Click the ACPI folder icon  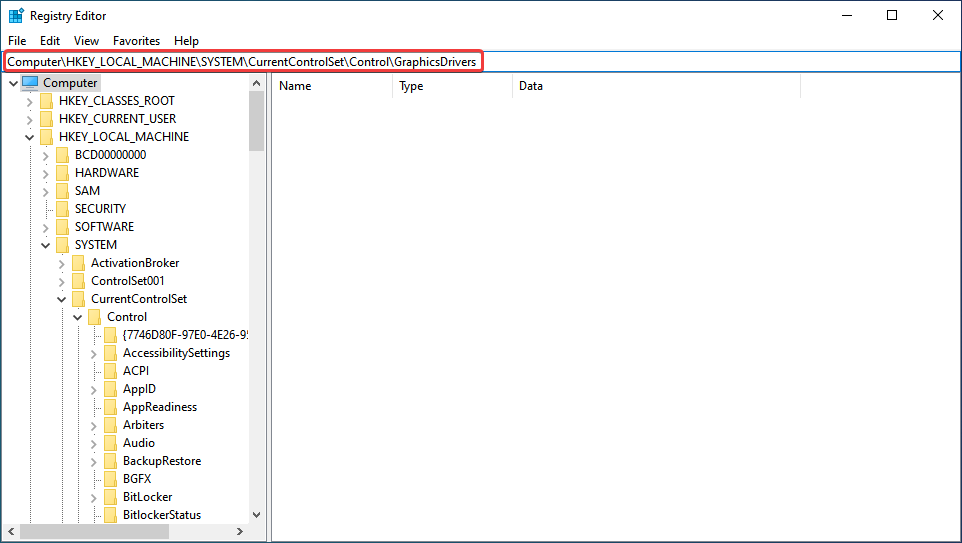pos(110,371)
